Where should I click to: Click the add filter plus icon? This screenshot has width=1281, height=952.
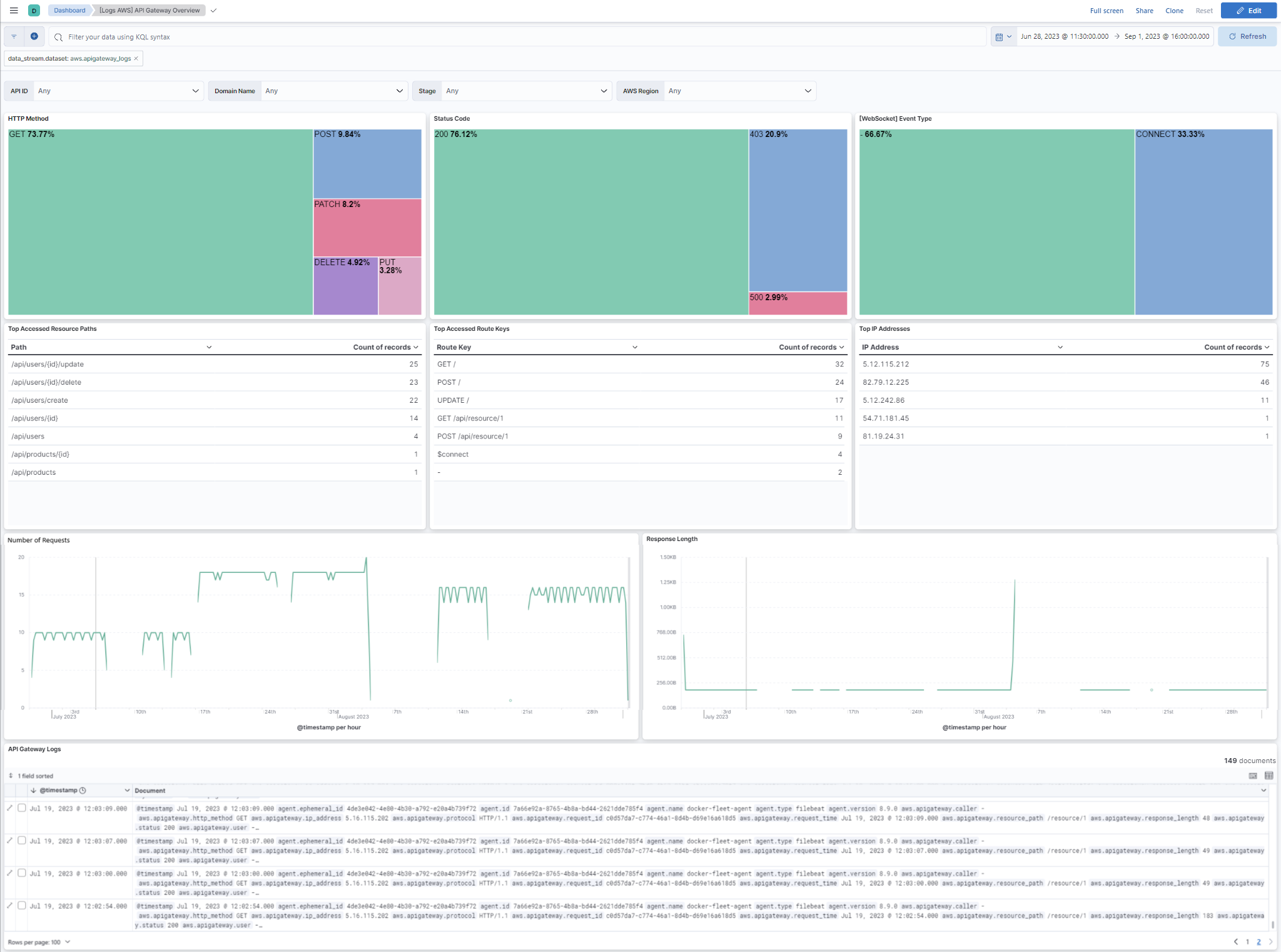[34, 36]
